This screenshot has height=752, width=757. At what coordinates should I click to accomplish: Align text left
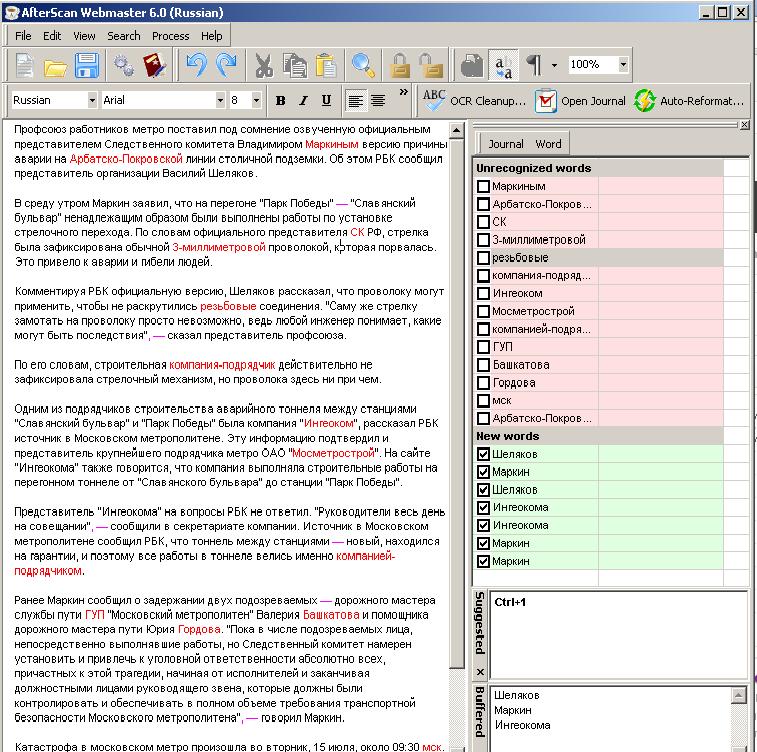356,100
